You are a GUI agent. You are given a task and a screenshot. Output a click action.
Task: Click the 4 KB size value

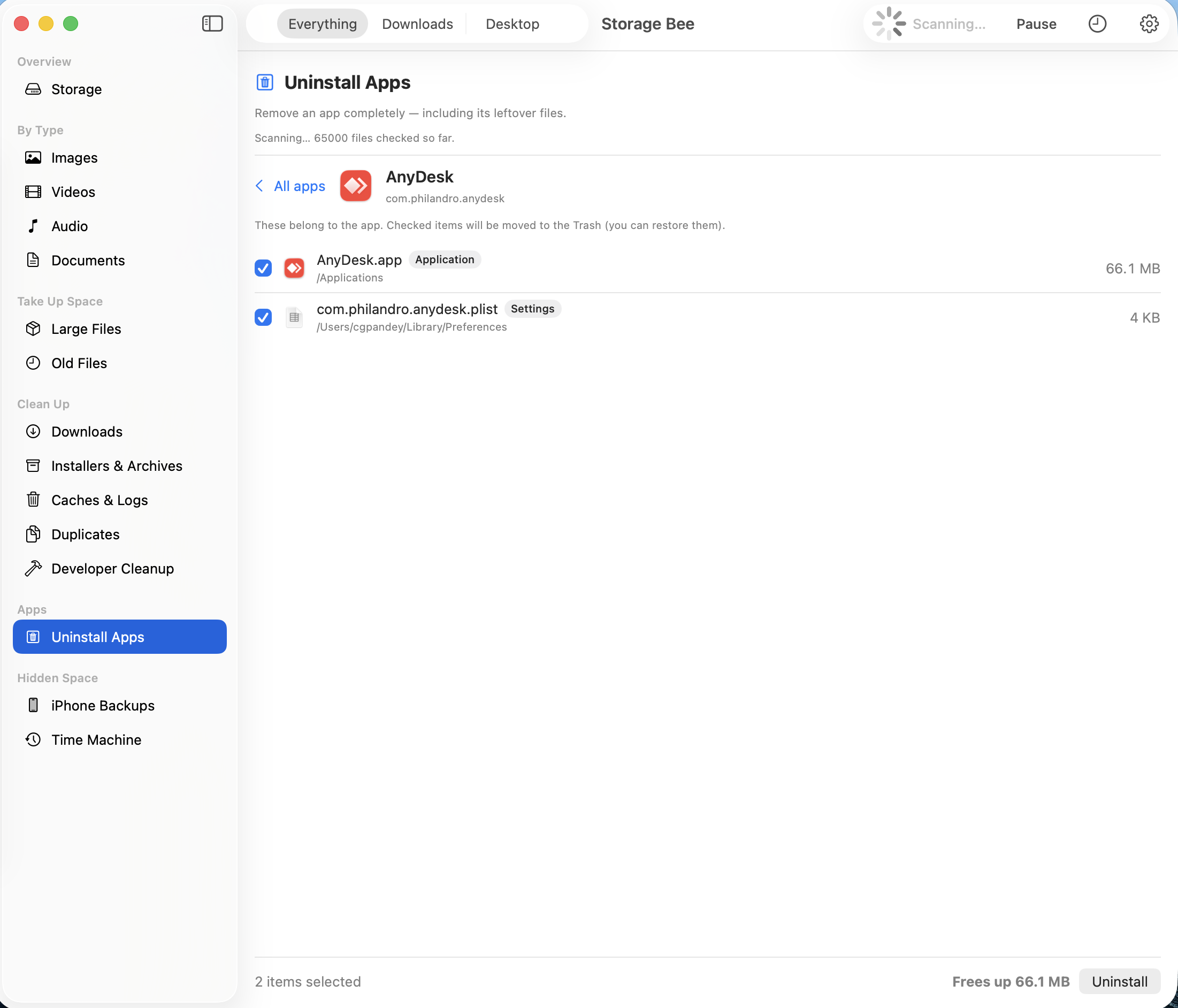(1145, 318)
